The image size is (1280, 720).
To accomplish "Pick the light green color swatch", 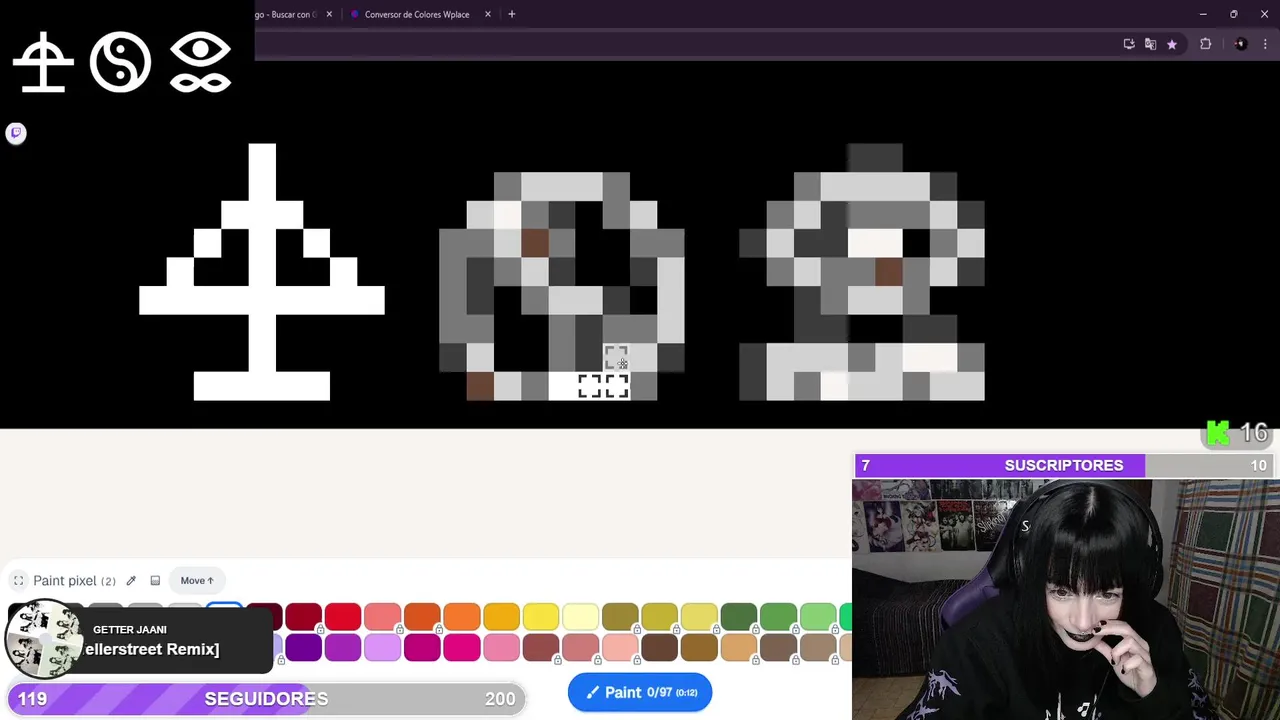I will click(818, 617).
